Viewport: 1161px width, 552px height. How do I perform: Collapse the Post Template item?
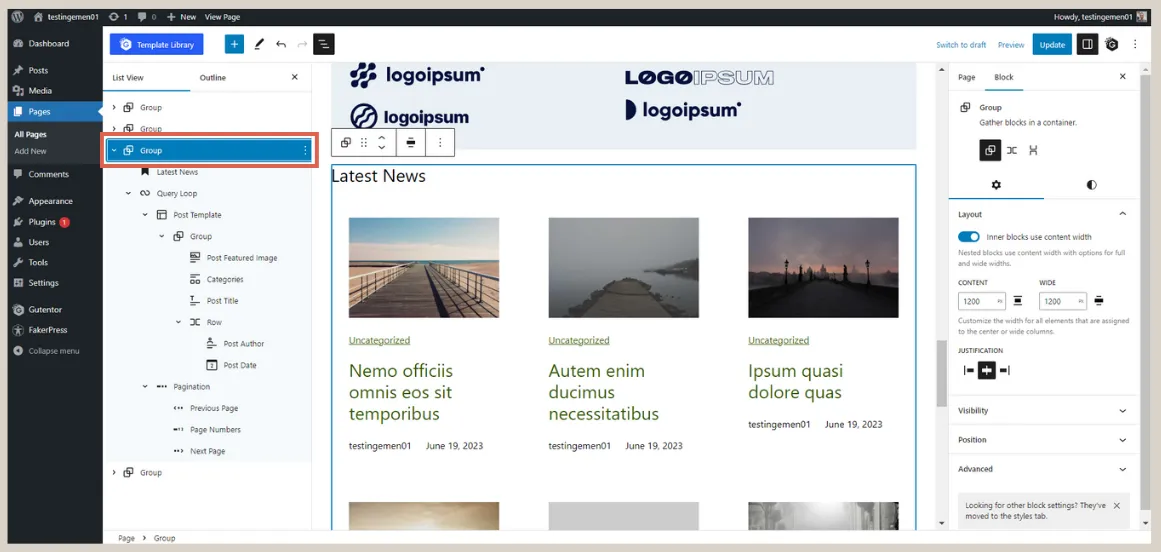point(145,215)
